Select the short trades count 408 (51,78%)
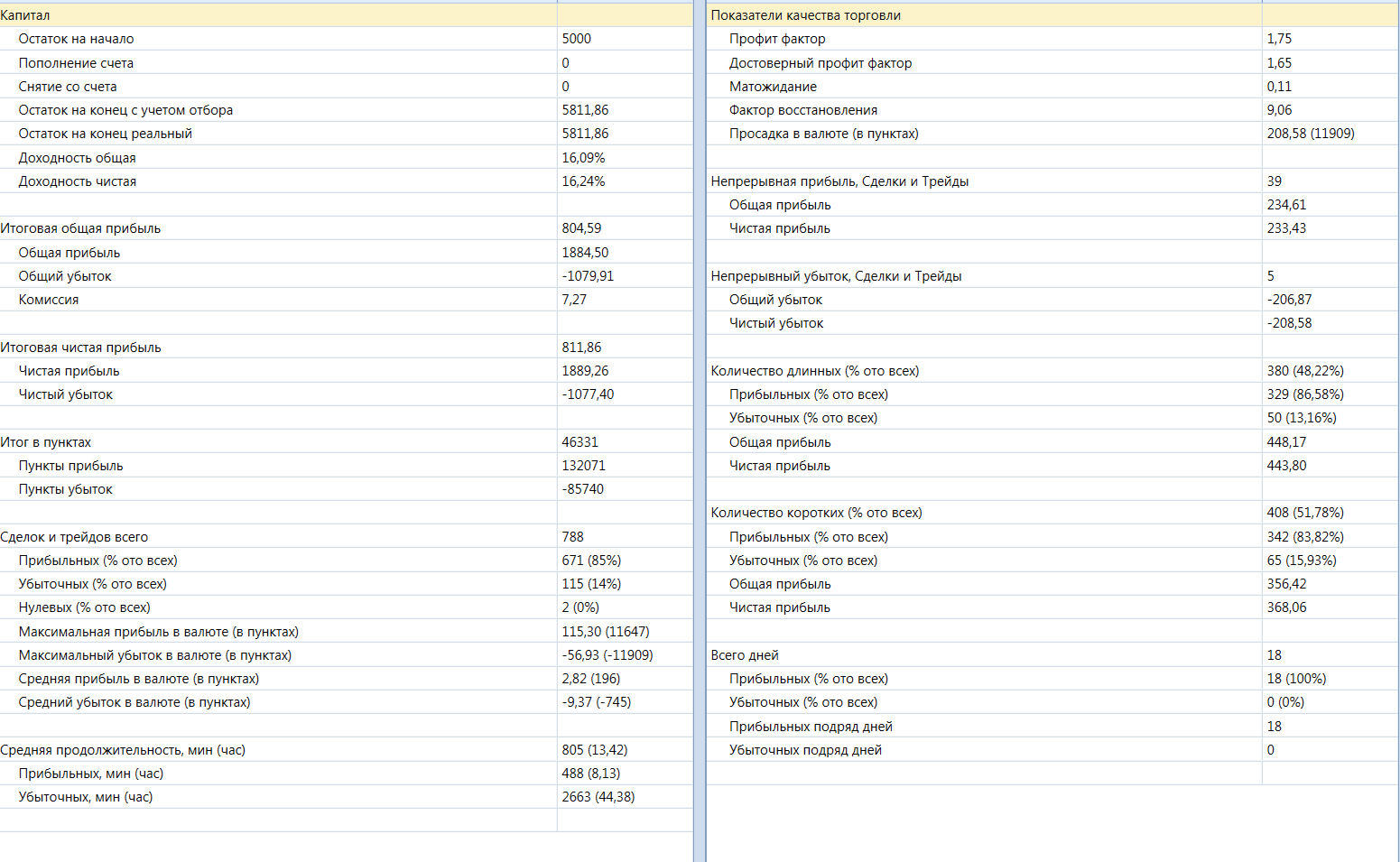Screen dimensions: 1400x862 coord(1305,513)
